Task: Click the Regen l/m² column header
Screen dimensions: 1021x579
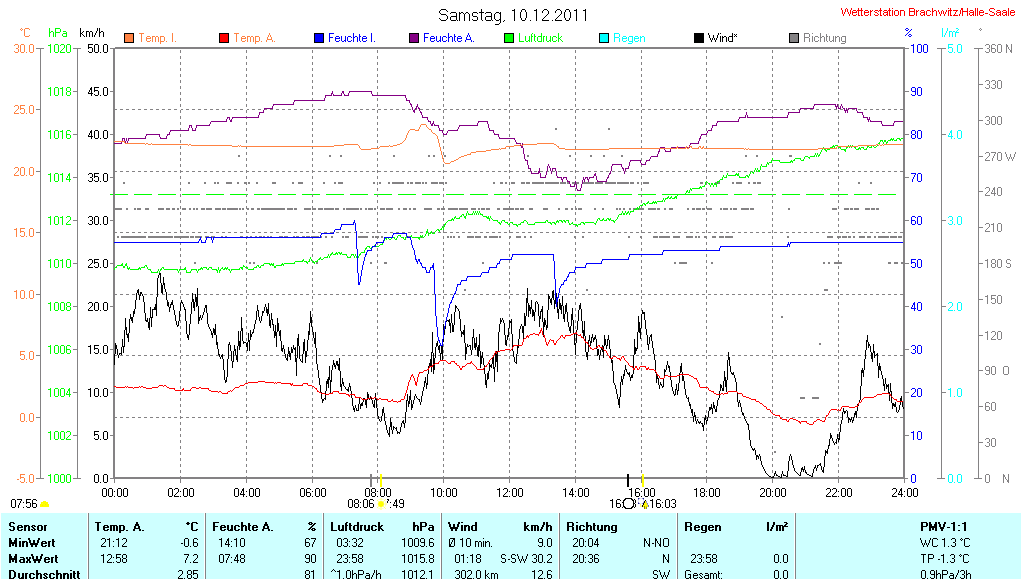Action: 735,526
